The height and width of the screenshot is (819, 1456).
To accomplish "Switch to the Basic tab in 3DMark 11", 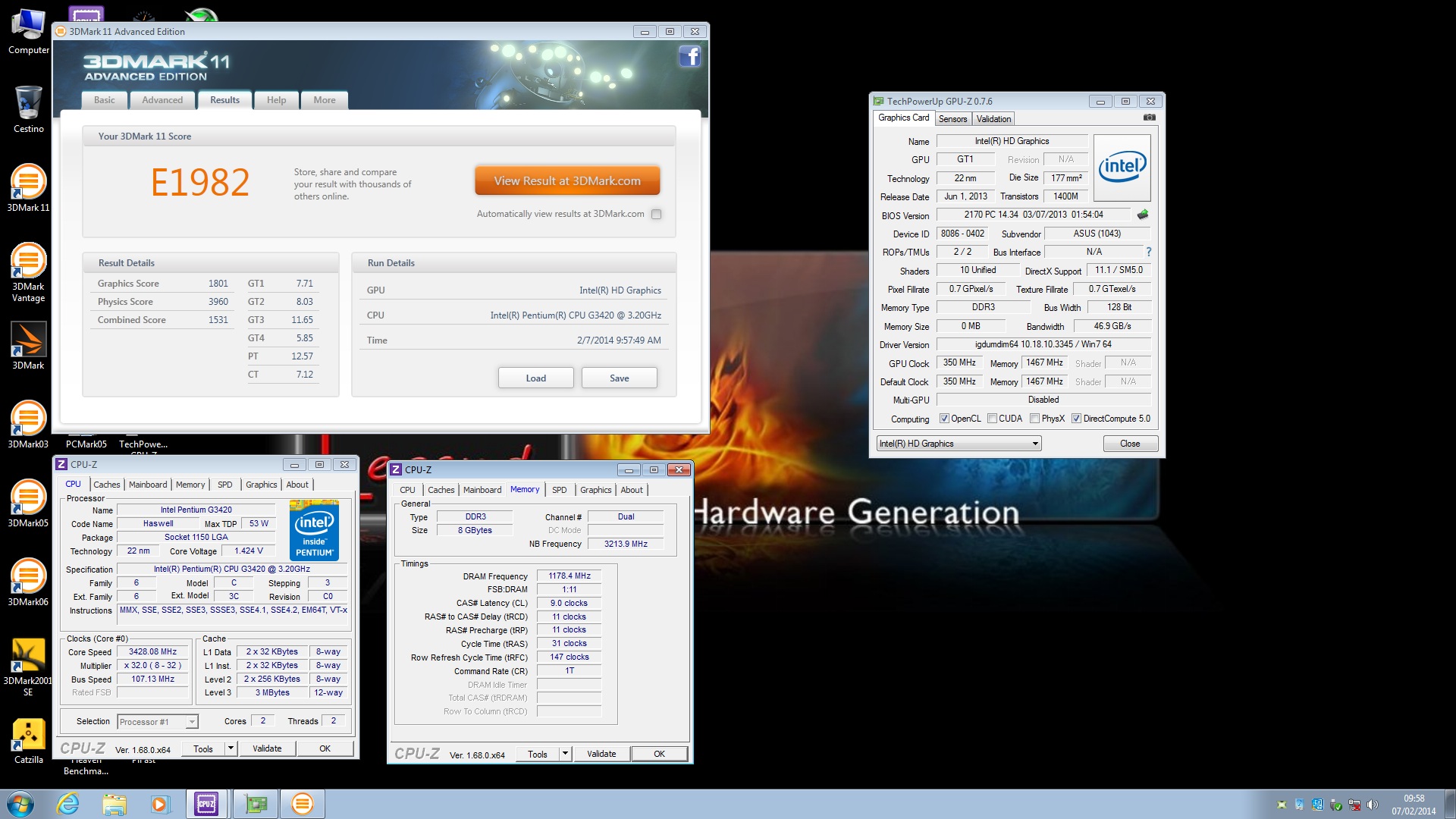I will point(105,100).
